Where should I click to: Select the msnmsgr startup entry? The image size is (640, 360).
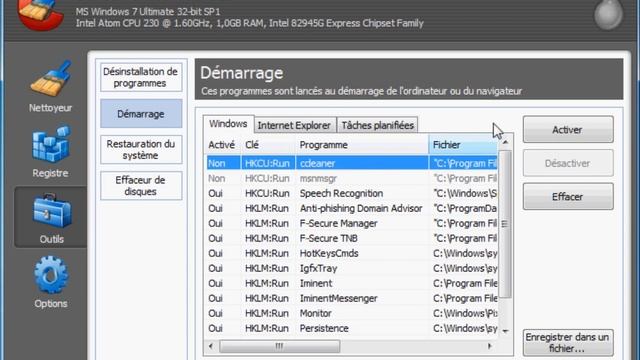(x=351, y=178)
